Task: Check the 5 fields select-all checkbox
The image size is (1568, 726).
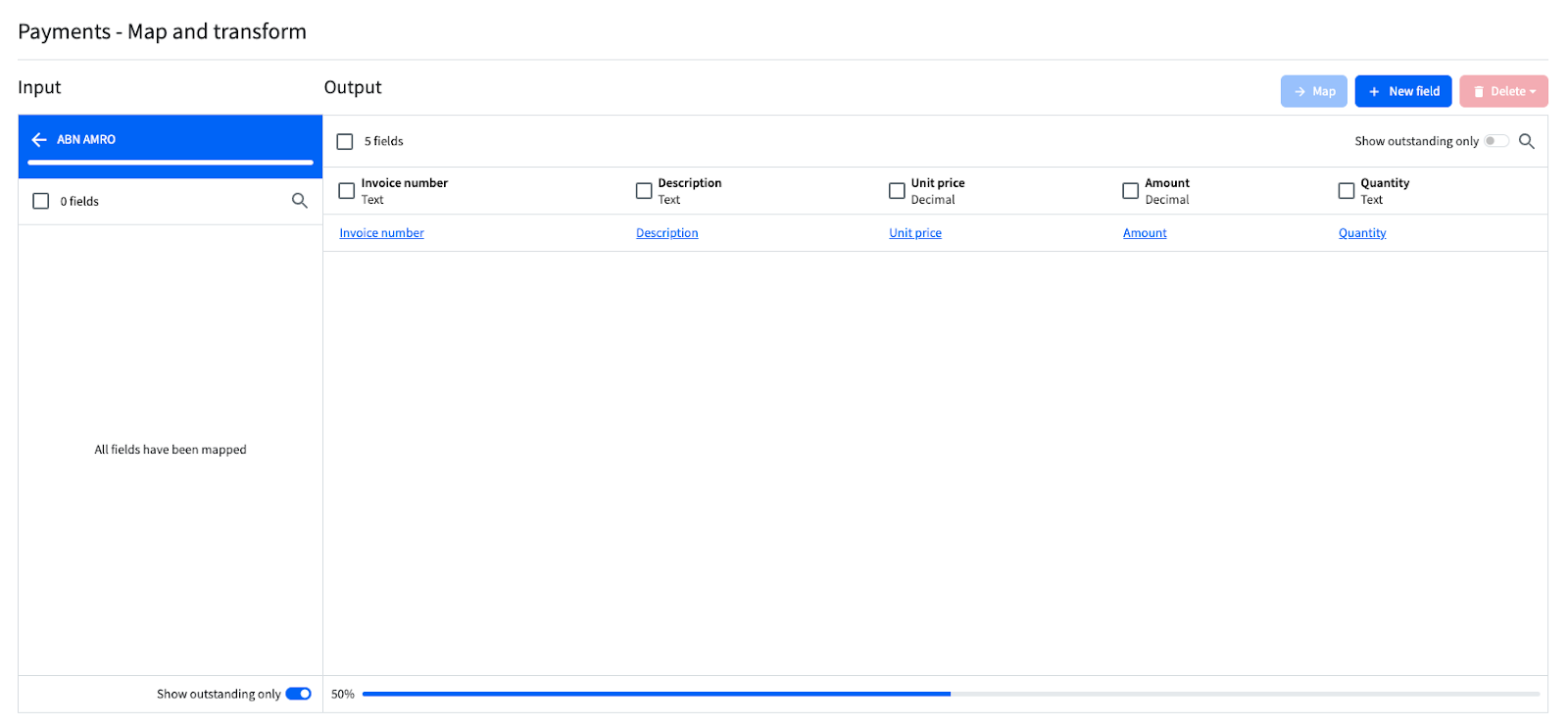Action: pos(345,142)
